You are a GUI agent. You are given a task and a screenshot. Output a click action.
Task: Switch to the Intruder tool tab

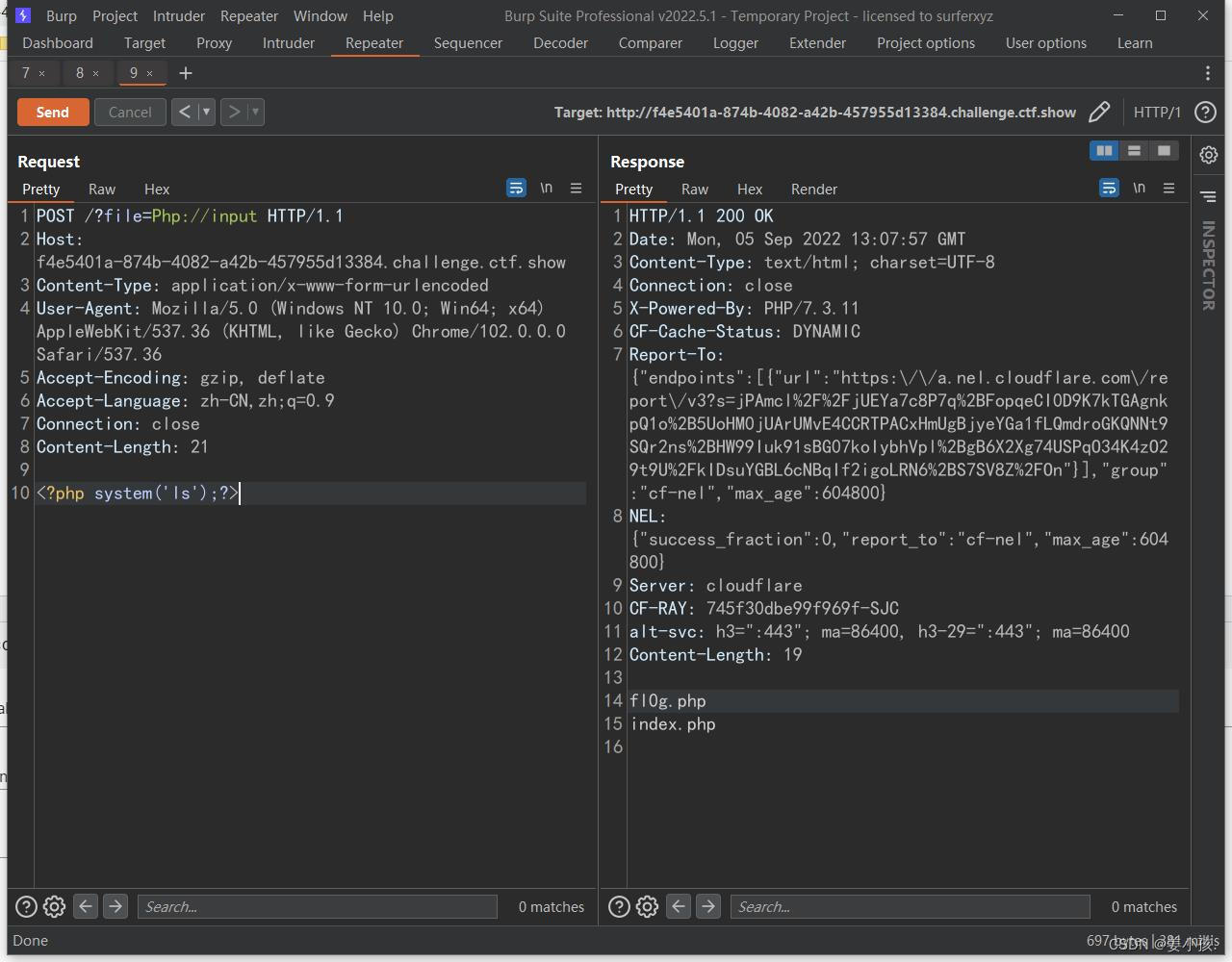click(x=289, y=43)
